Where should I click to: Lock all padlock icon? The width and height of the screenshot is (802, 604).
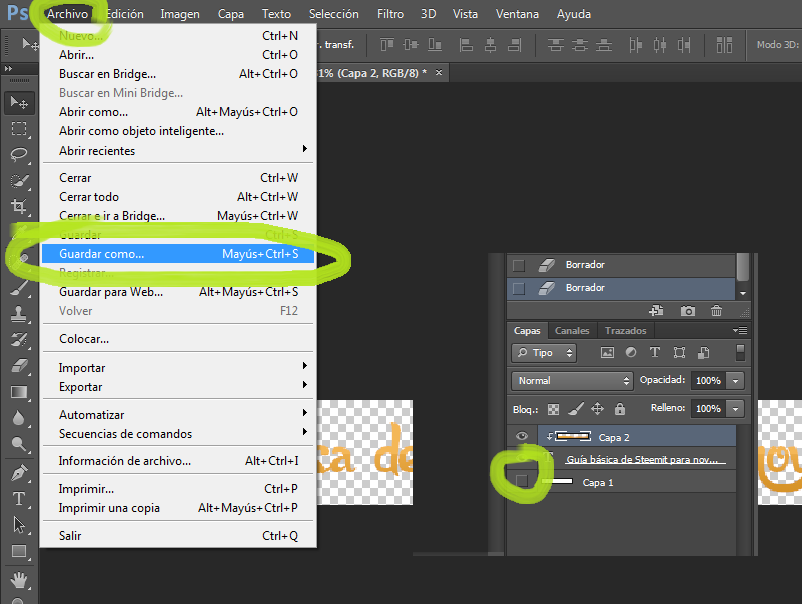[620, 409]
